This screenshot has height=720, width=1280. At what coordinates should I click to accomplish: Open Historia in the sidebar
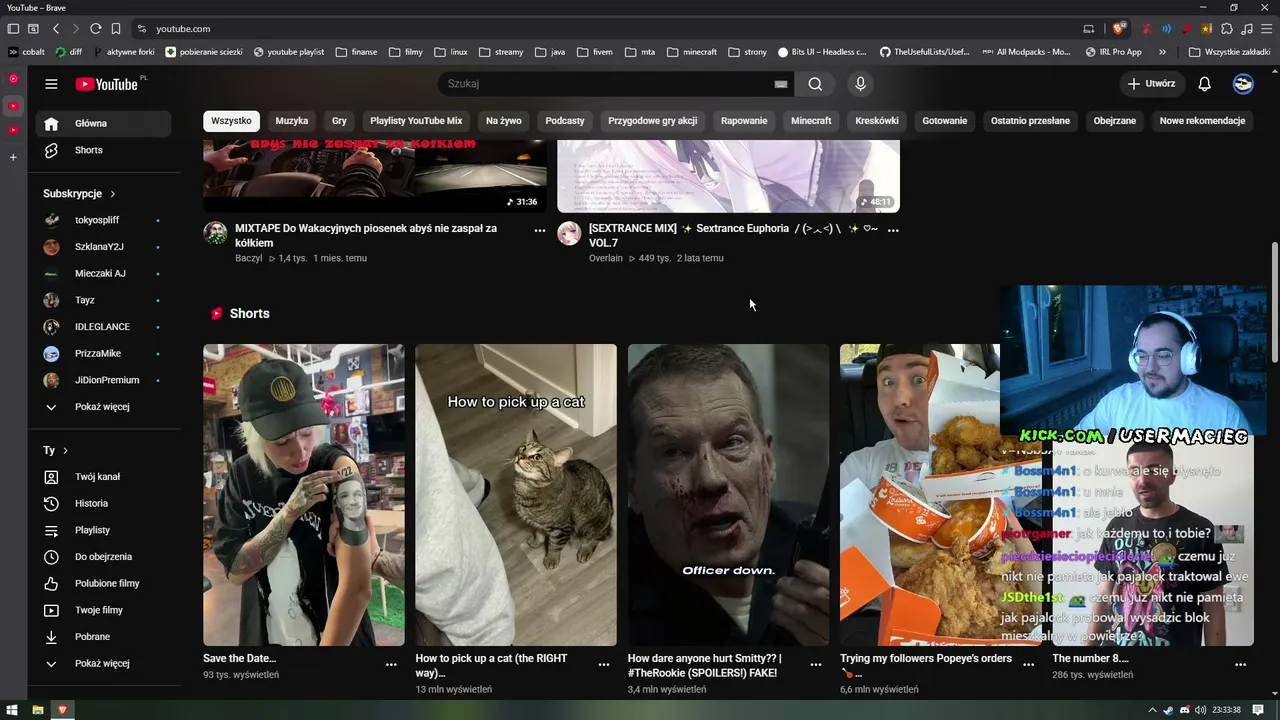coord(104,504)
